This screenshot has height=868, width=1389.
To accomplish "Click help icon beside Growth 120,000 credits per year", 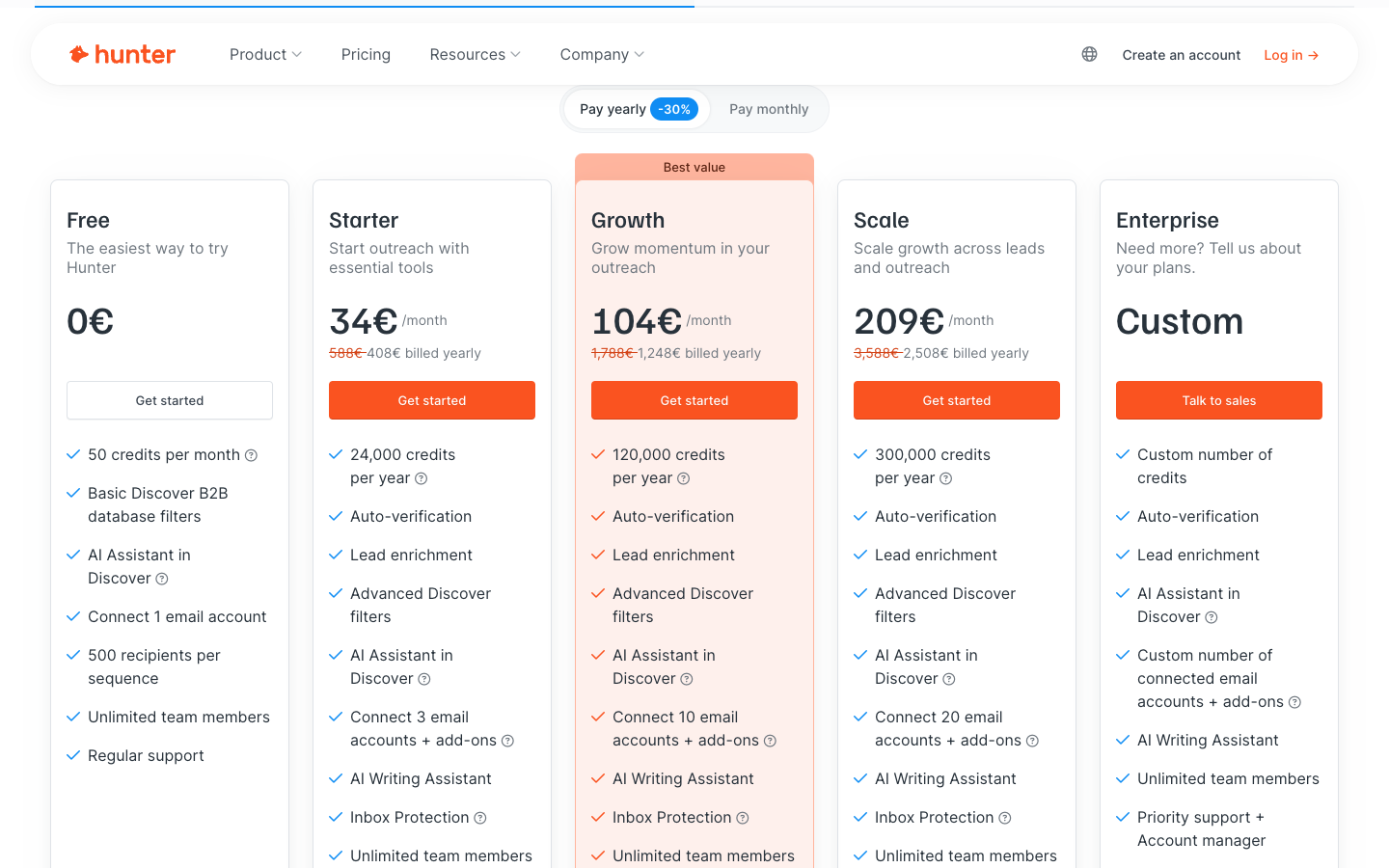I will pyautogui.click(x=683, y=478).
